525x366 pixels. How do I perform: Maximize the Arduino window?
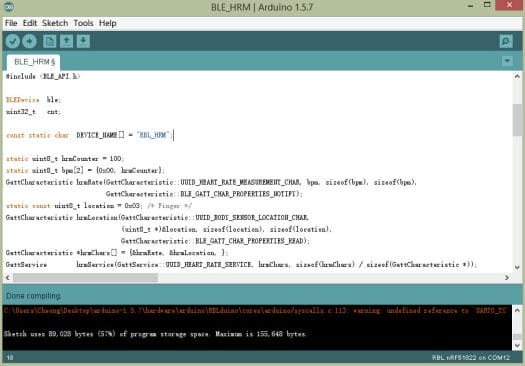(488, 5)
